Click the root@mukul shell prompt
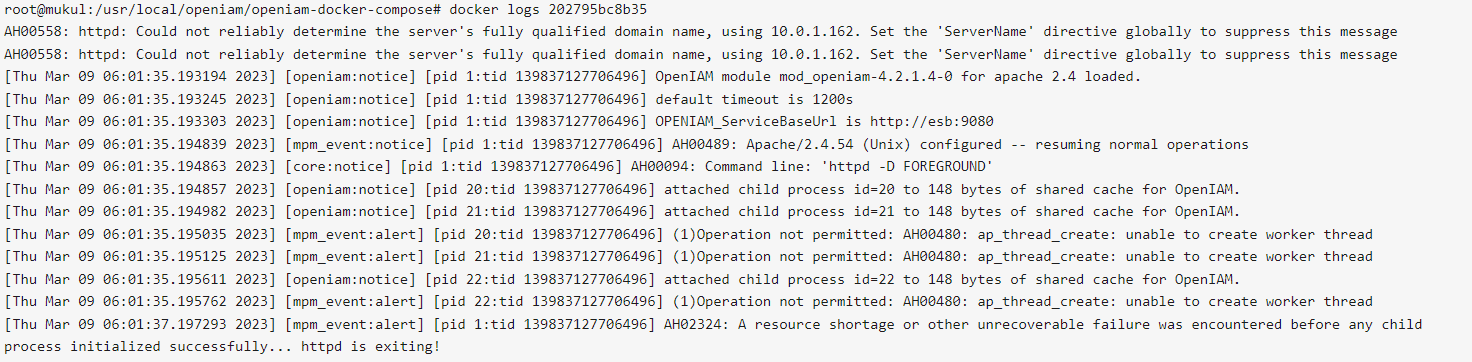This screenshot has height=362, width=1472. tap(42, 8)
